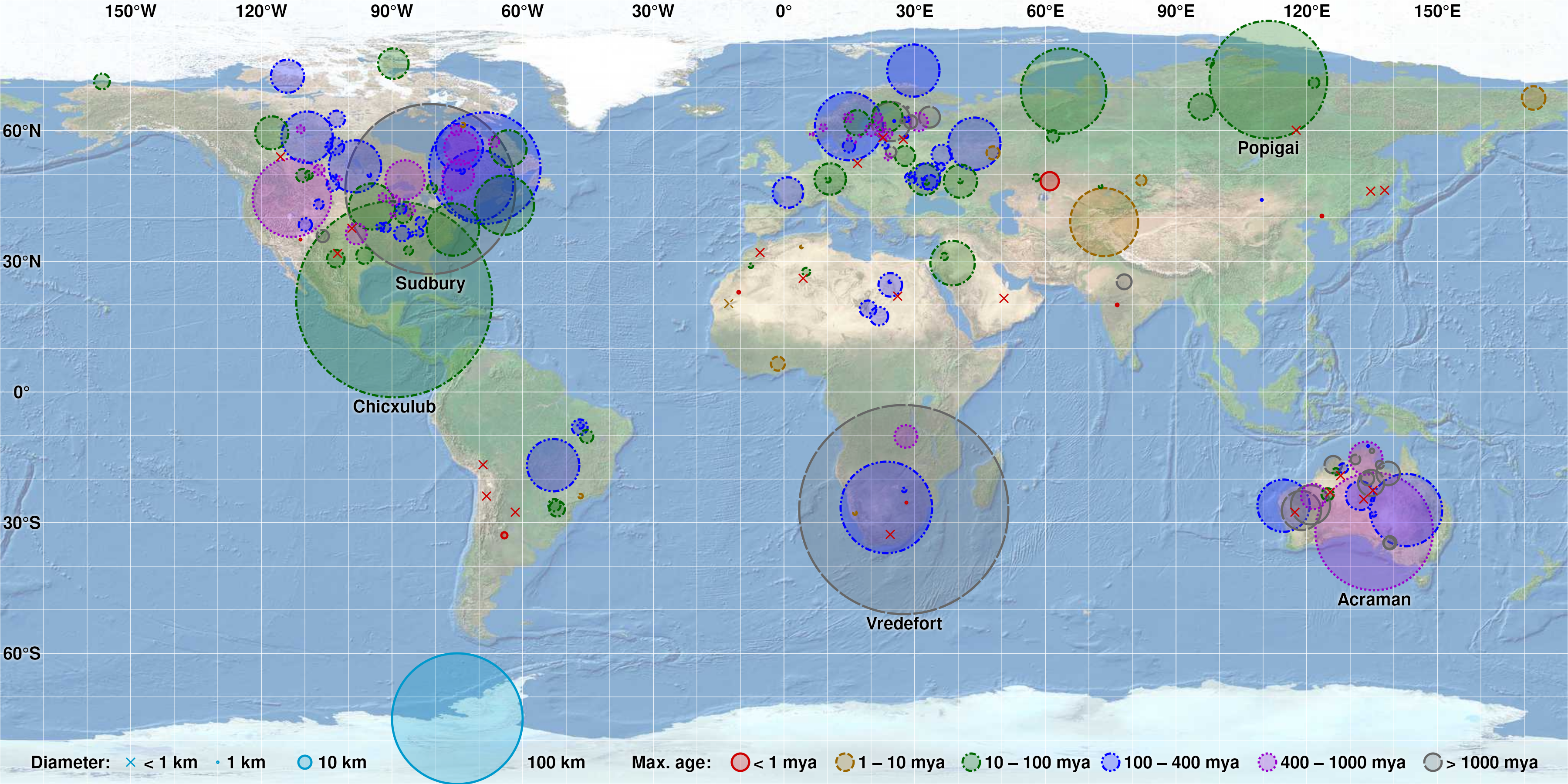The width and height of the screenshot is (1568, 784).
Task: Click the blue crater circle over Barents Sea
Action: pos(913,71)
